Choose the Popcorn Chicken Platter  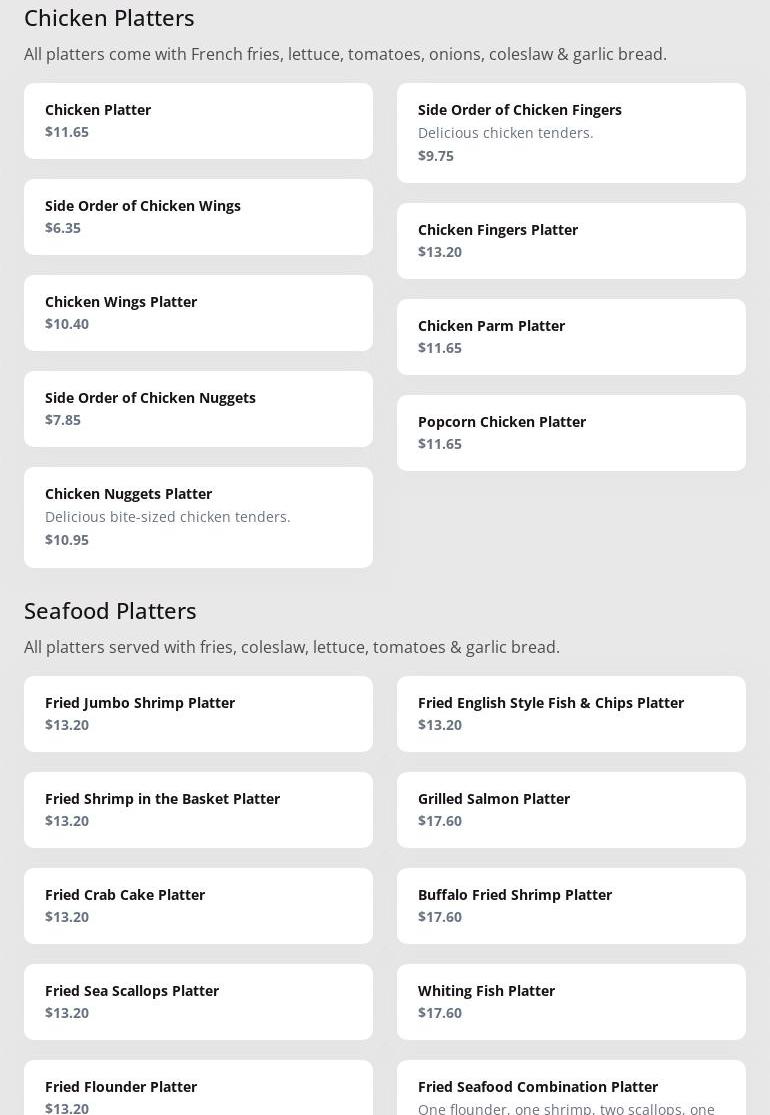571,433
